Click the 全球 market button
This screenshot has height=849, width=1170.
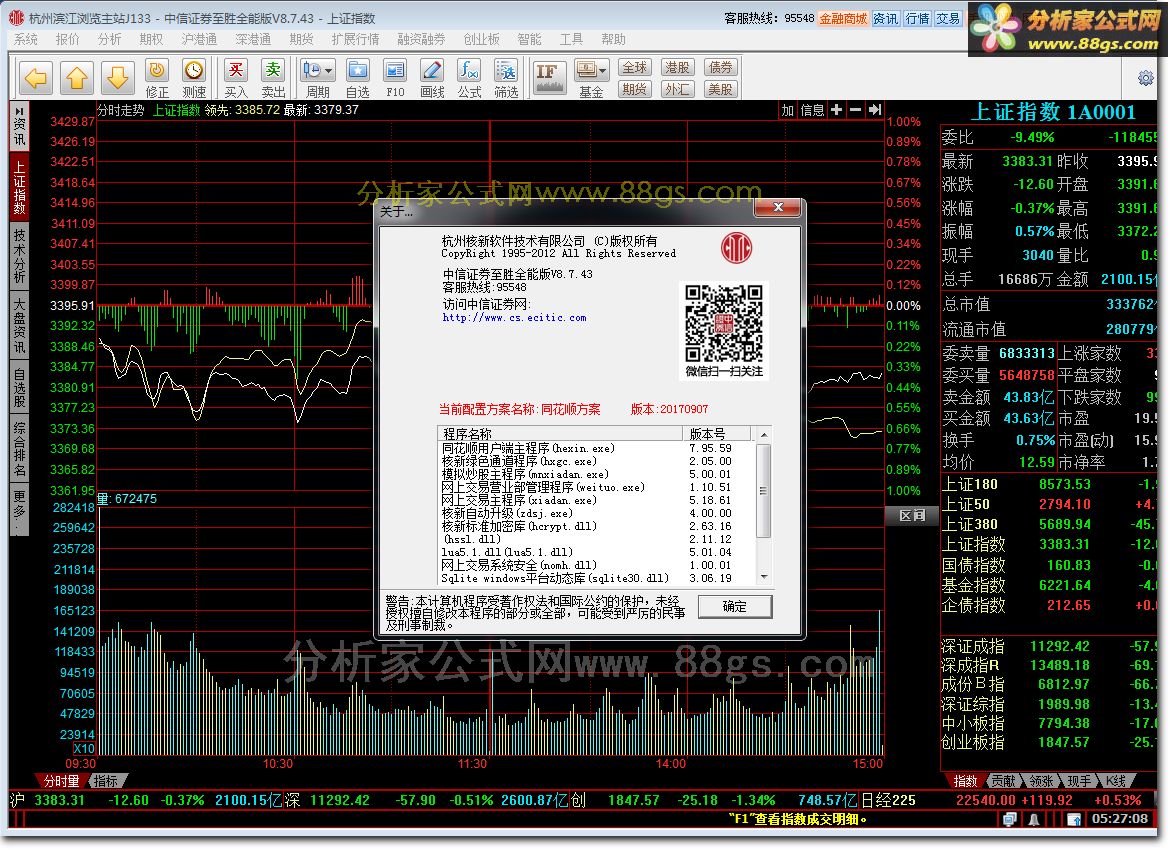(634, 67)
